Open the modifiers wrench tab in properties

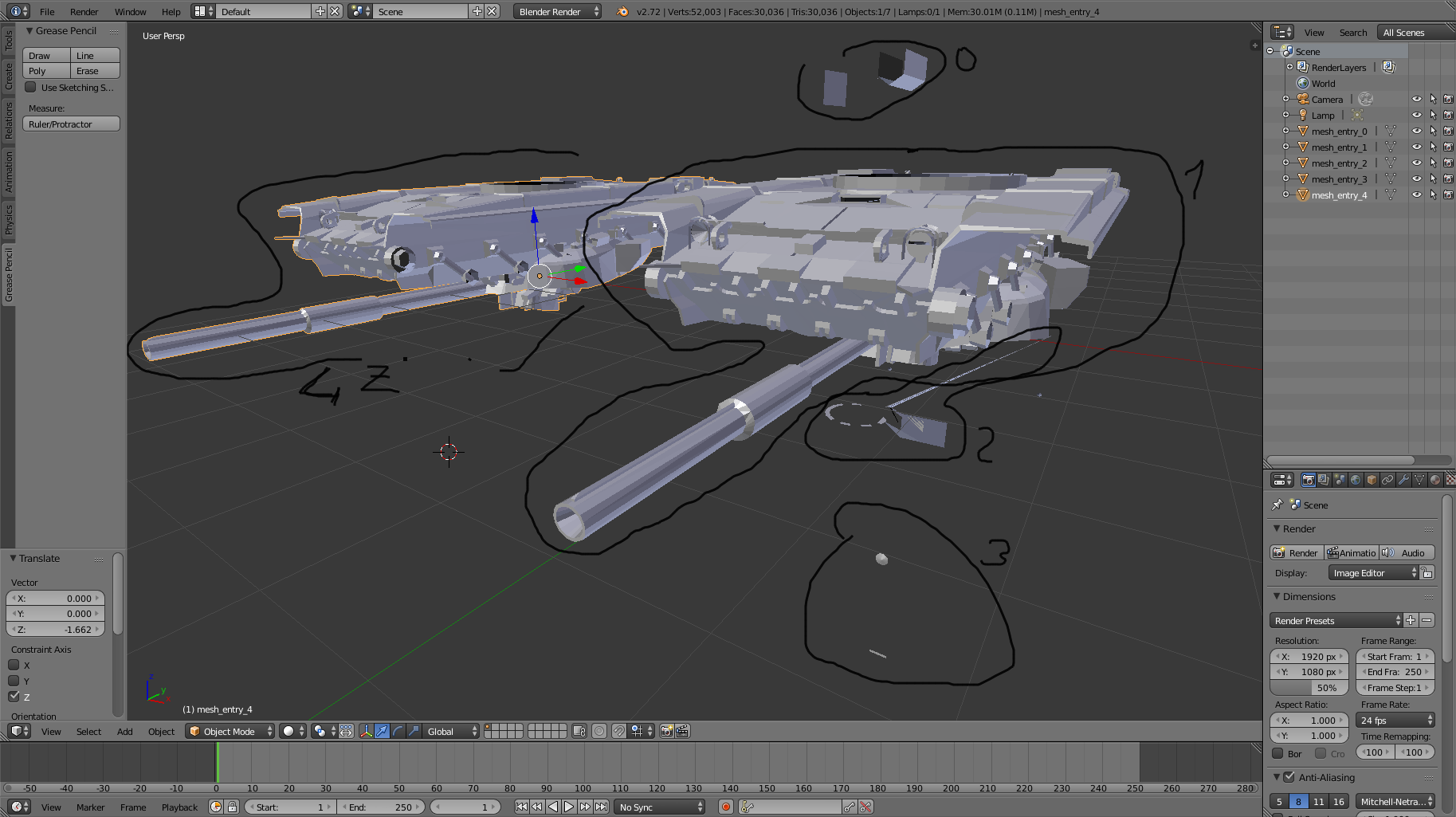click(1403, 480)
